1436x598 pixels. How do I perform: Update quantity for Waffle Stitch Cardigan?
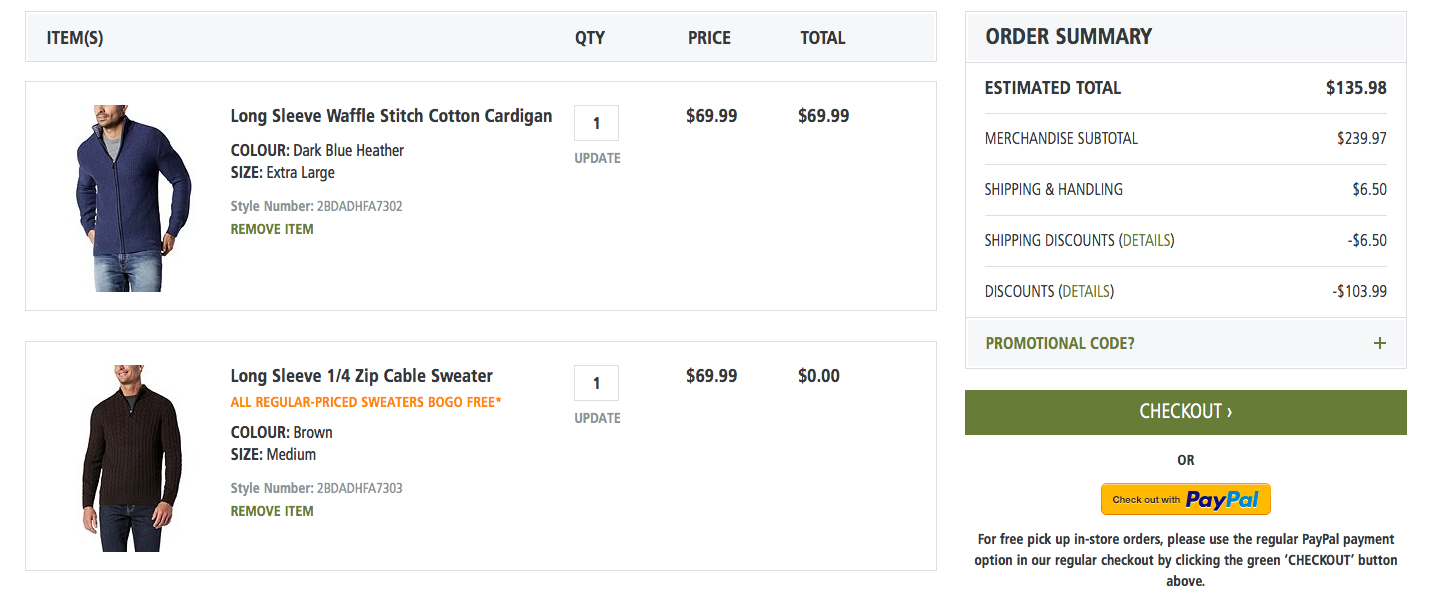597,158
